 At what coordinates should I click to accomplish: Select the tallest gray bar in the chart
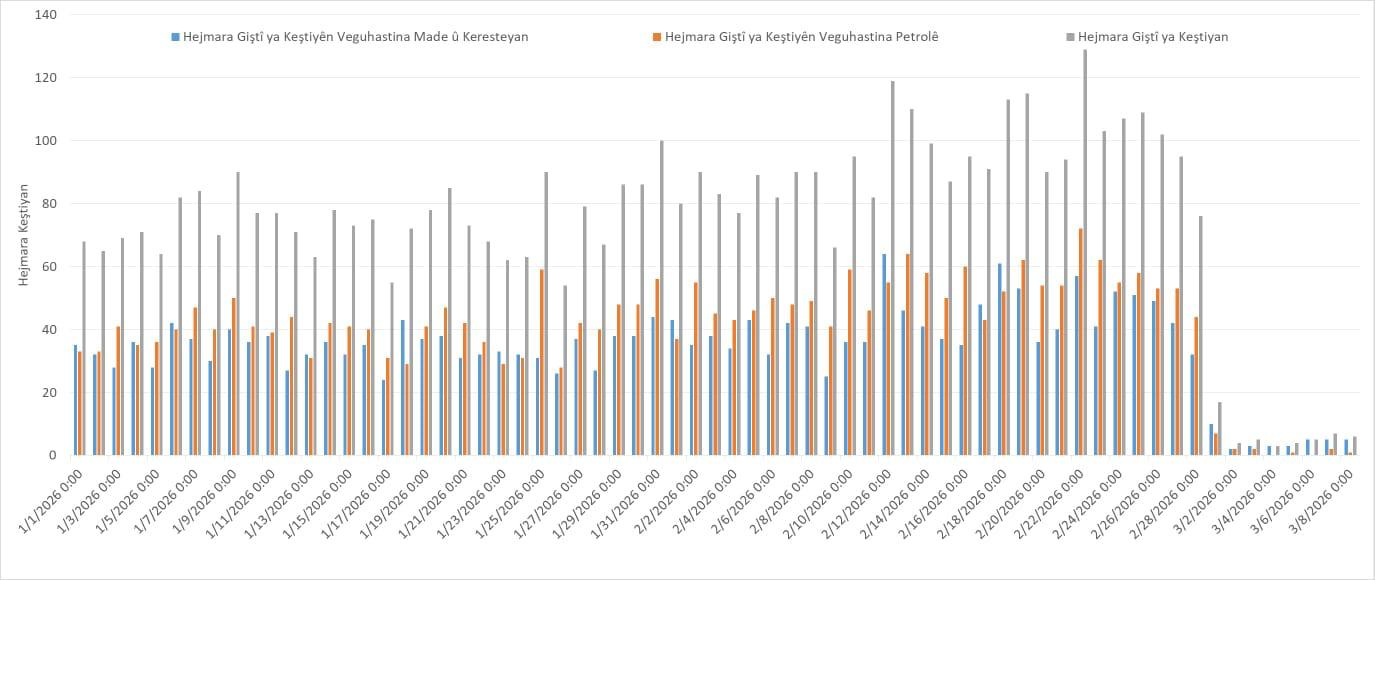click(1085, 252)
